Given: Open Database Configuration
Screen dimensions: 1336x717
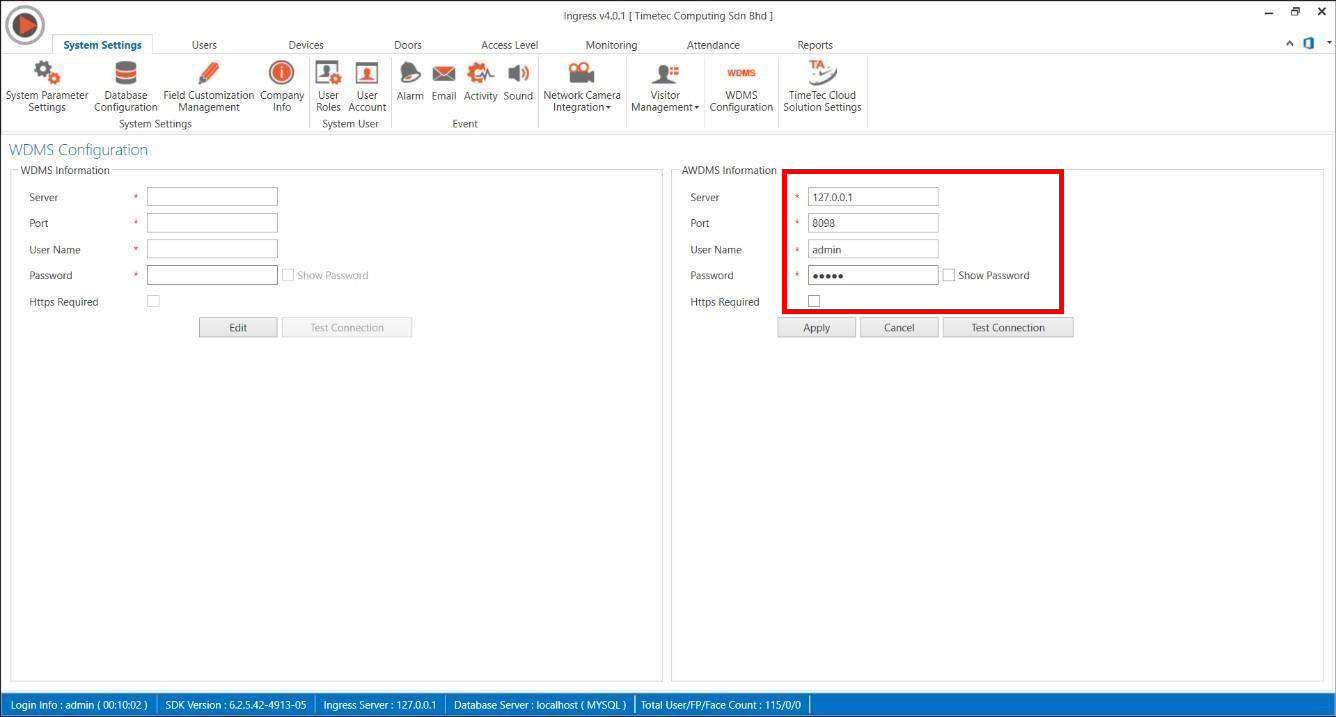Looking at the screenshot, I should (126, 86).
